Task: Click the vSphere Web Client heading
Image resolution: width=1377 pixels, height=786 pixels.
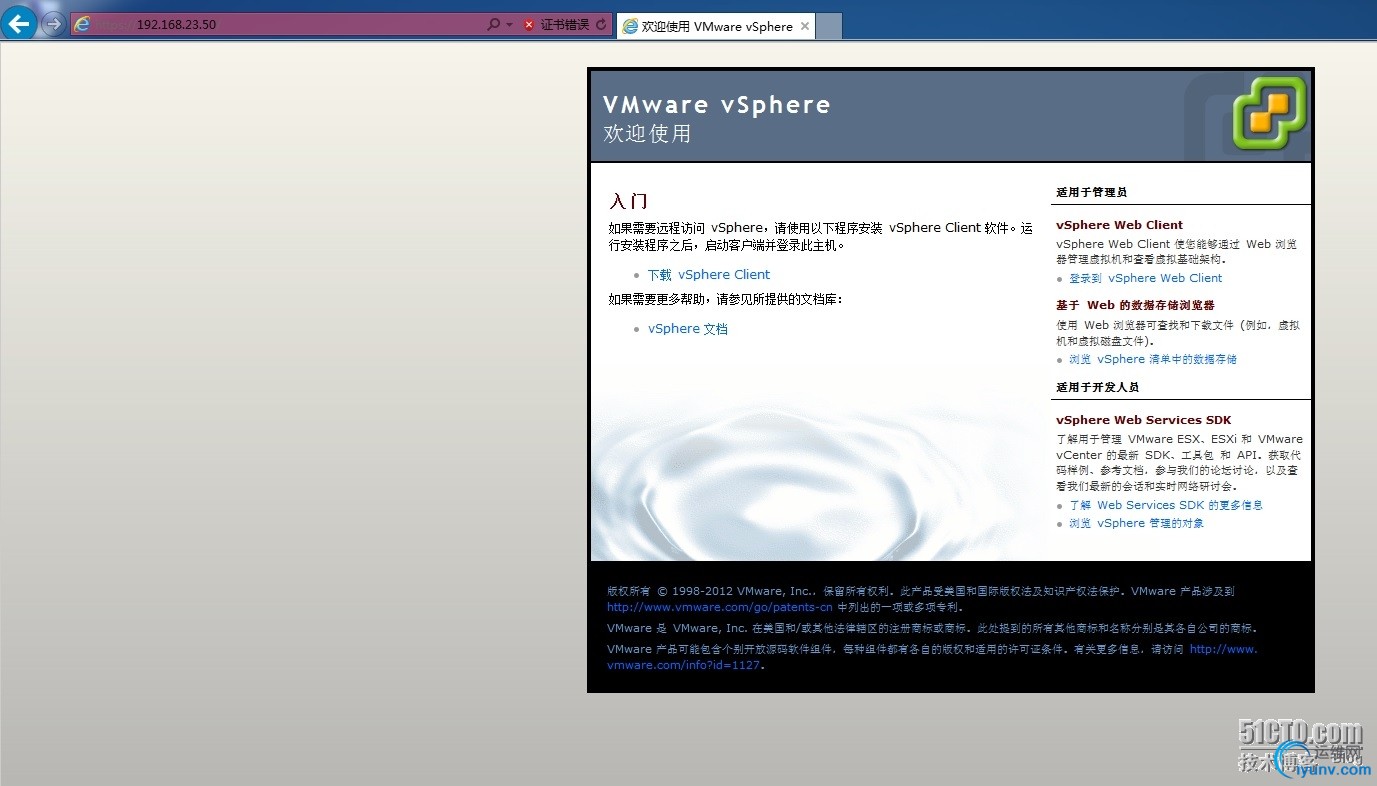Action: click(x=1119, y=225)
